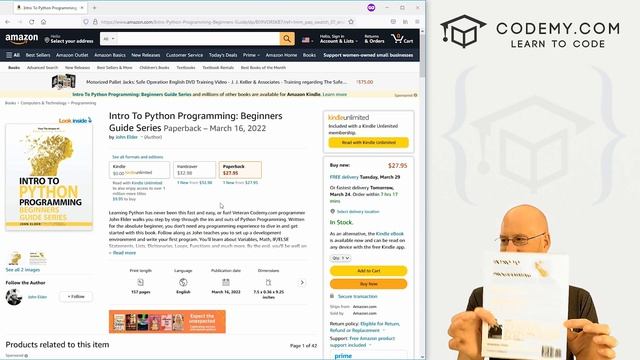This screenshot has height=360, width=640.
Task: Click the page vertical scrollbar thumb
Action: click(422, 55)
